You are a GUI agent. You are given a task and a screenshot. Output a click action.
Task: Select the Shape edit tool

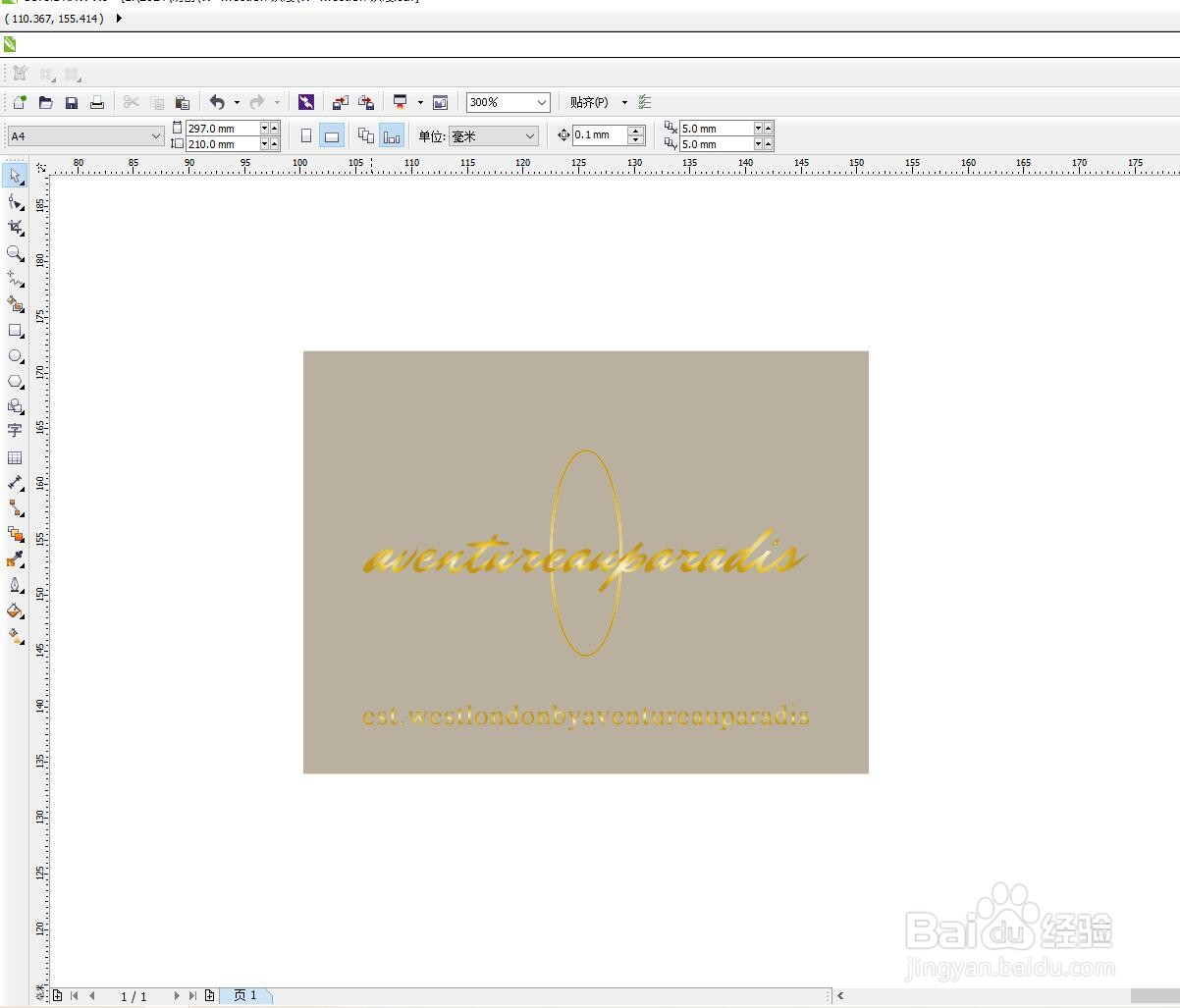coord(15,202)
